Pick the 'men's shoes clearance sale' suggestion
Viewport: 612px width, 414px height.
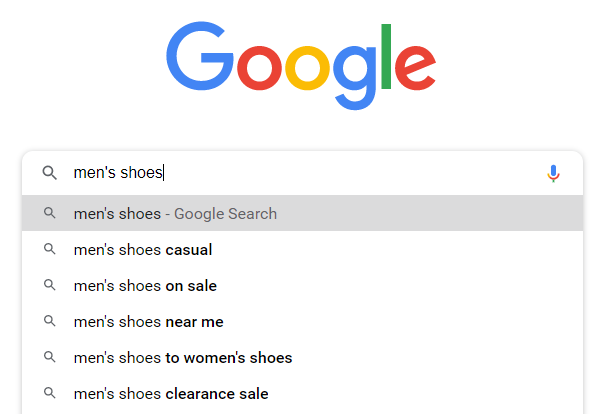tap(171, 393)
